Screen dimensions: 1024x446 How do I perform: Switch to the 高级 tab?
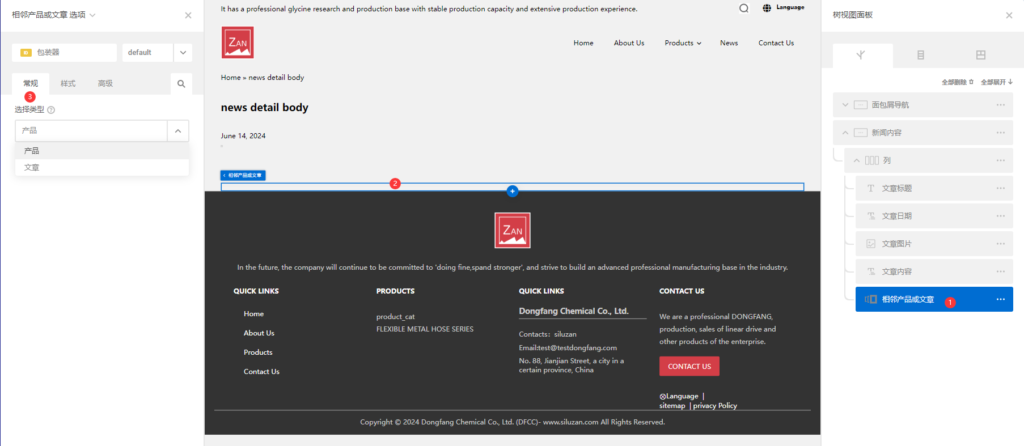point(105,84)
